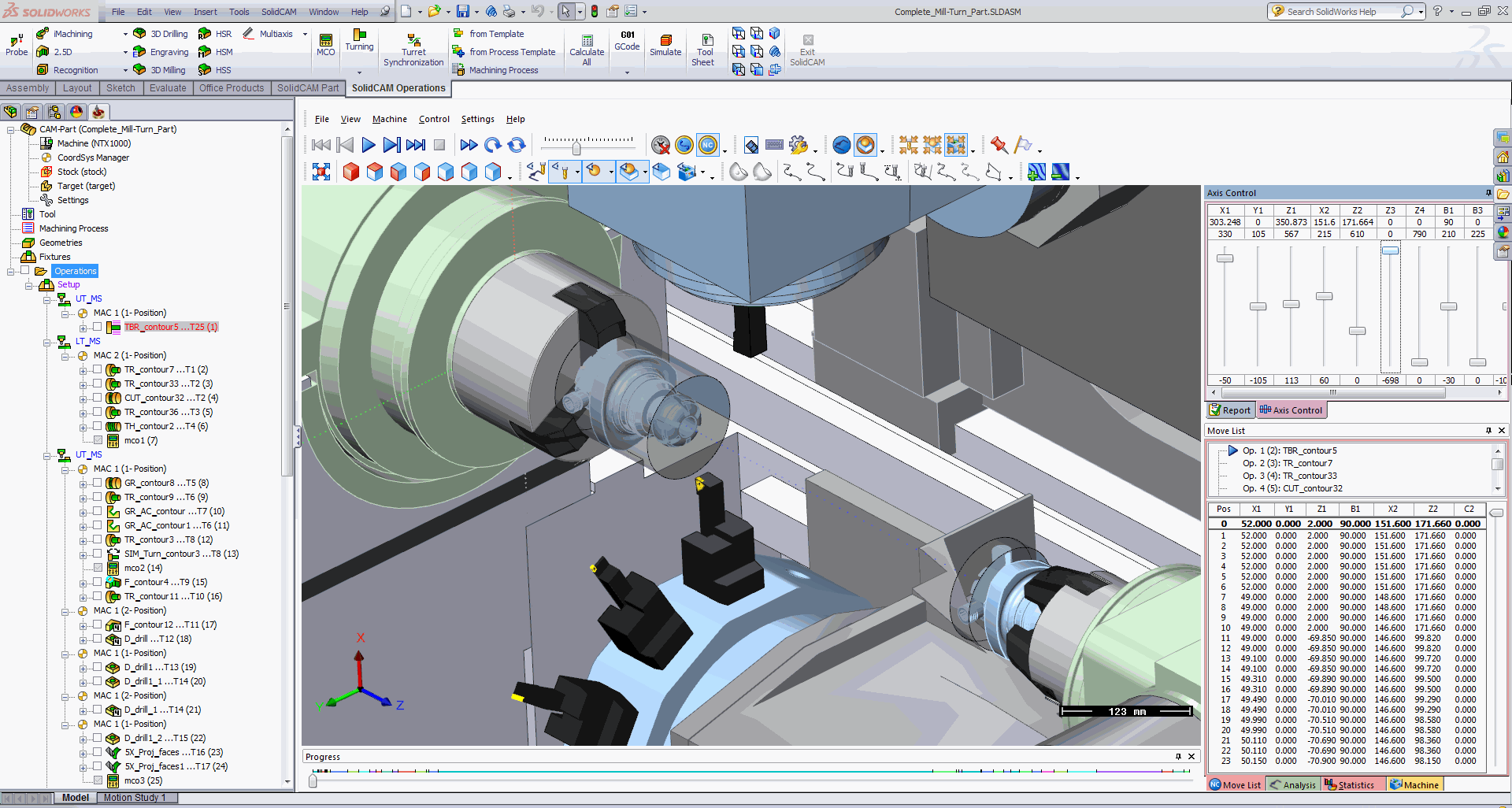Tick the checkbox for TR_contour7 operation
This screenshot has width=1512, height=808.
[x=98, y=369]
